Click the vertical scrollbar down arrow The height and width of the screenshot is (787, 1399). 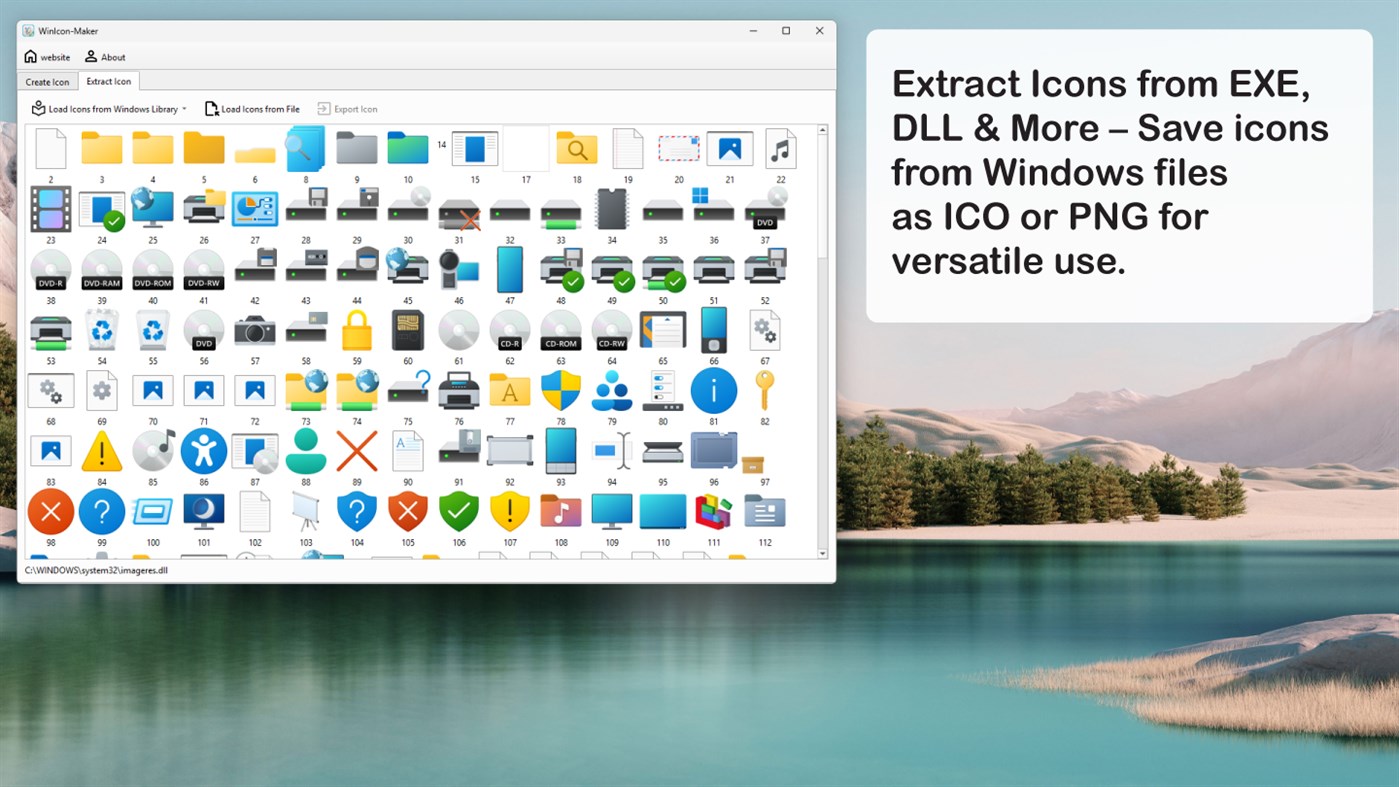[823, 553]
